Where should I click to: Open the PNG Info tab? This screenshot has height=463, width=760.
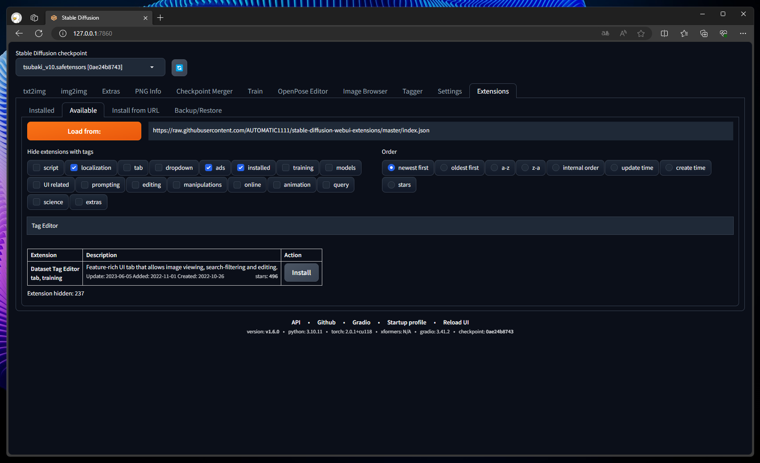coord(148,91)
